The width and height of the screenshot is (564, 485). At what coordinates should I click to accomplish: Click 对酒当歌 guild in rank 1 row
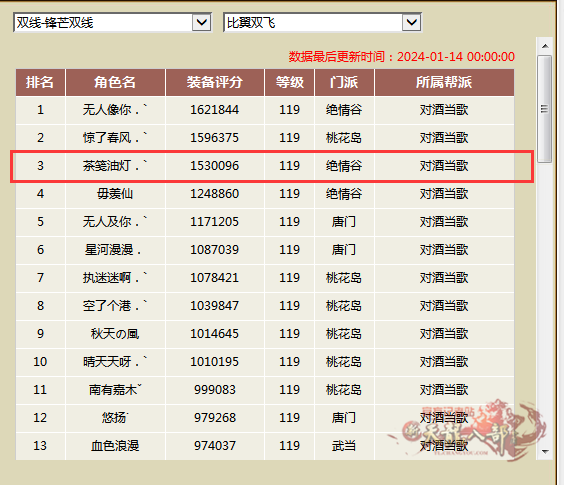tap(444, 110)
